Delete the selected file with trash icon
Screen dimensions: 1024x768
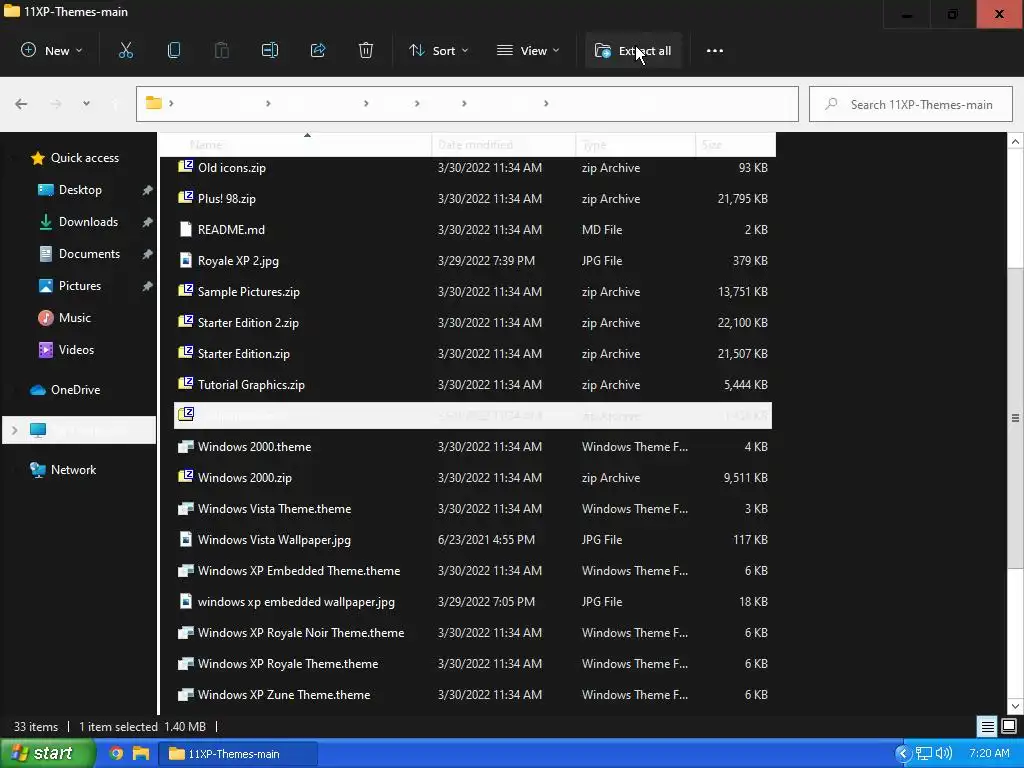(366, 51)
